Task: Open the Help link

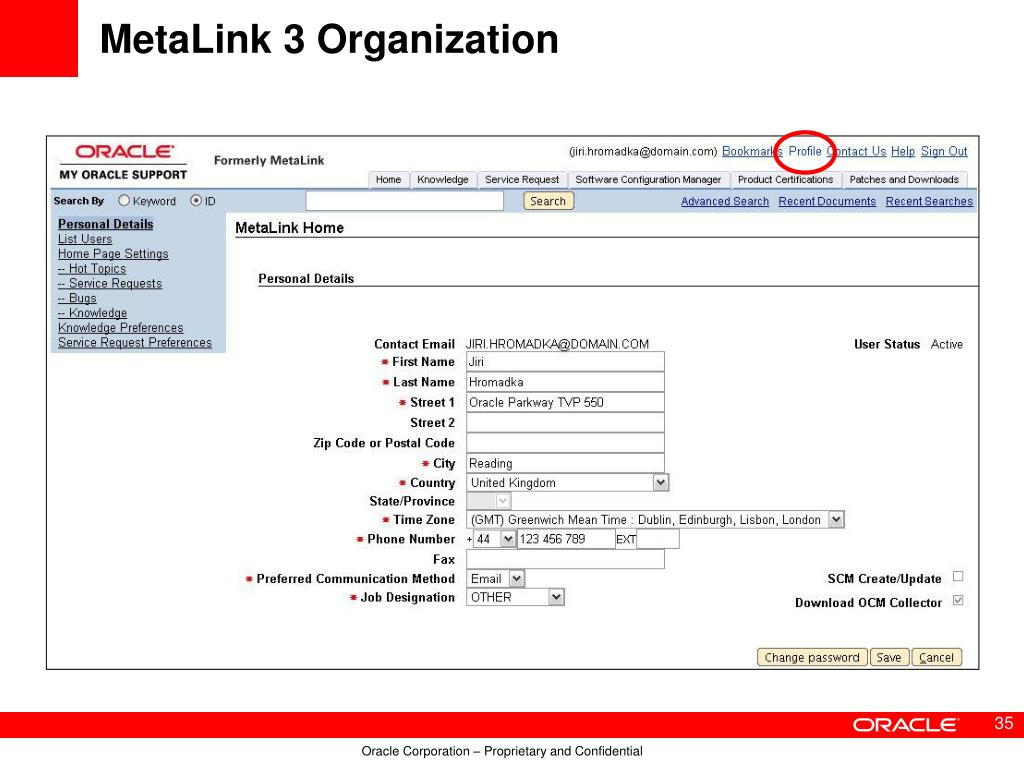Action: click(x=903, y=152)
